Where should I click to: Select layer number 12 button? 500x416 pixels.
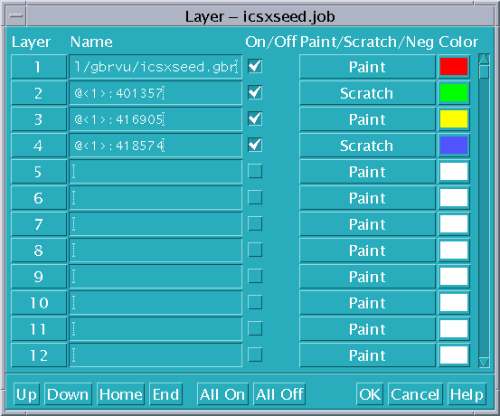(x=39, y=355)
